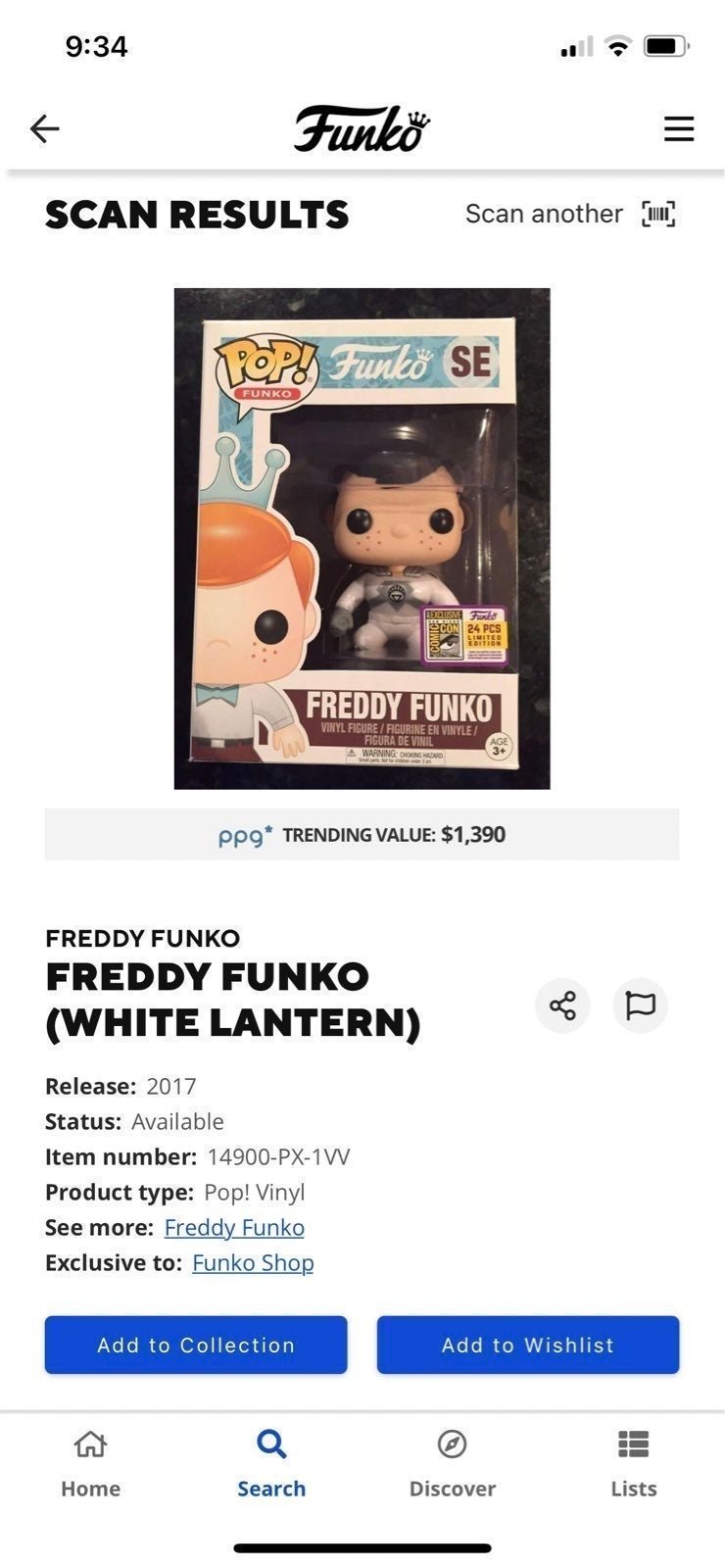Screen dimensions: 725x1568
Task: Open the hamburger menu
Action: point(679,128)
